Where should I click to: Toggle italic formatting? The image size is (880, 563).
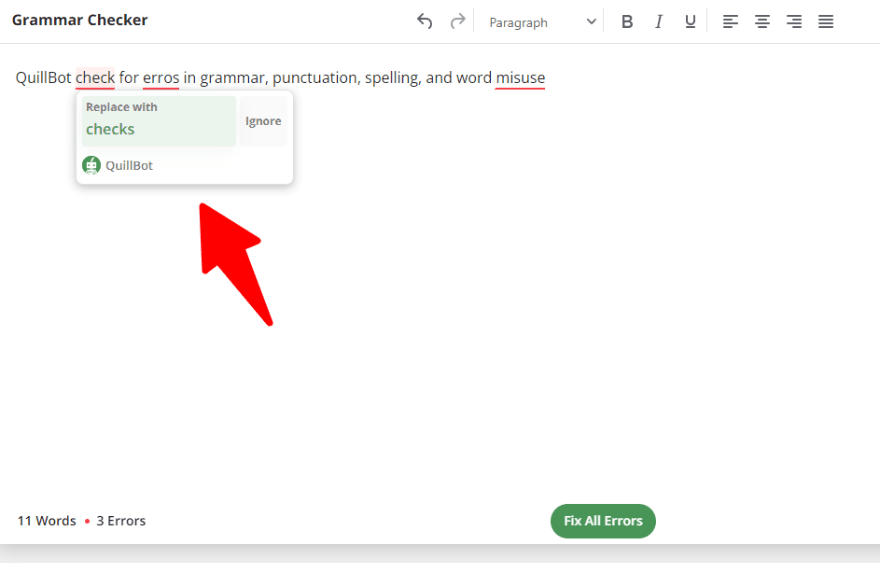(x=658, y=21)
